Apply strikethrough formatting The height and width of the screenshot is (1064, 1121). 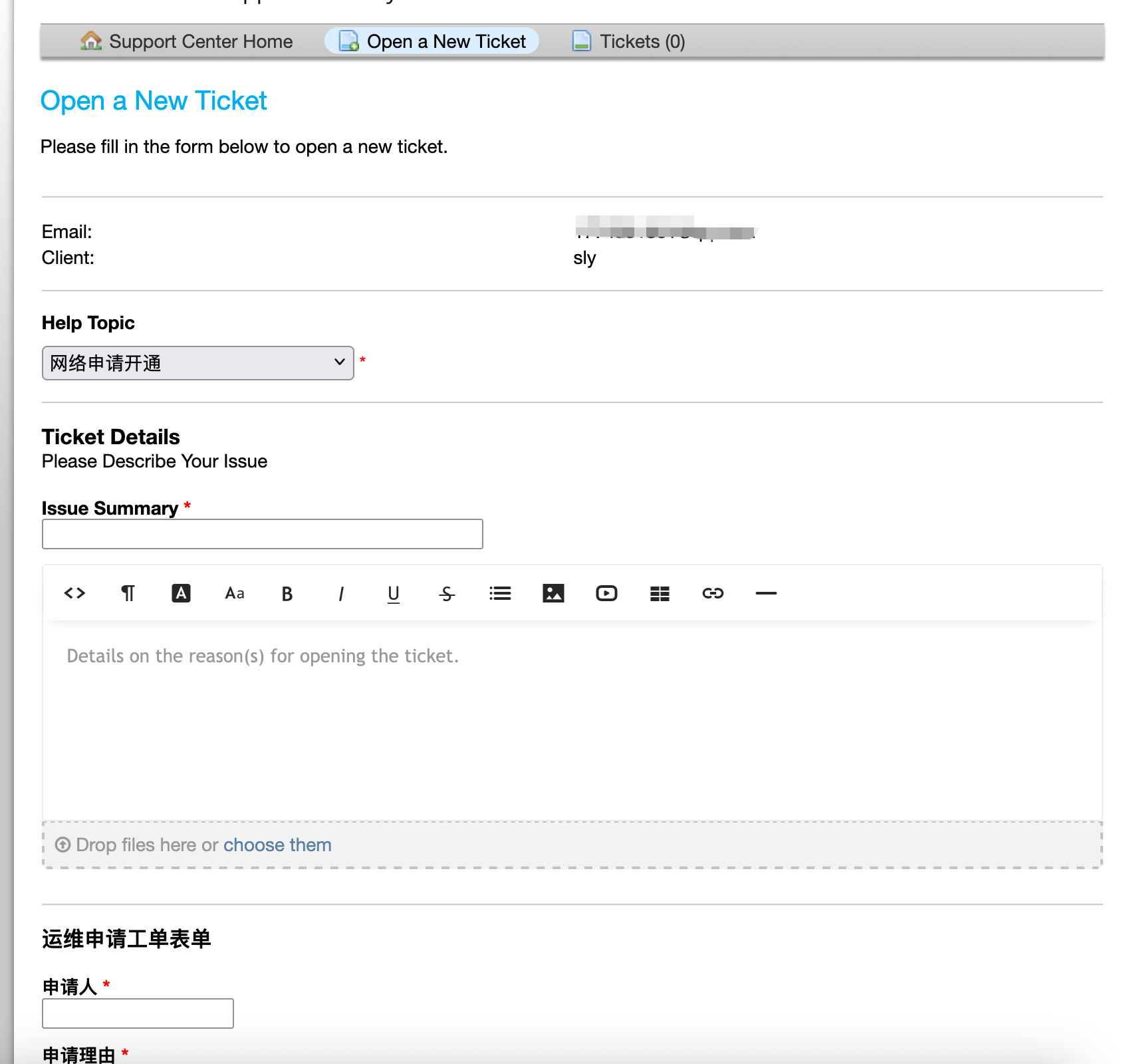[447, 593]
